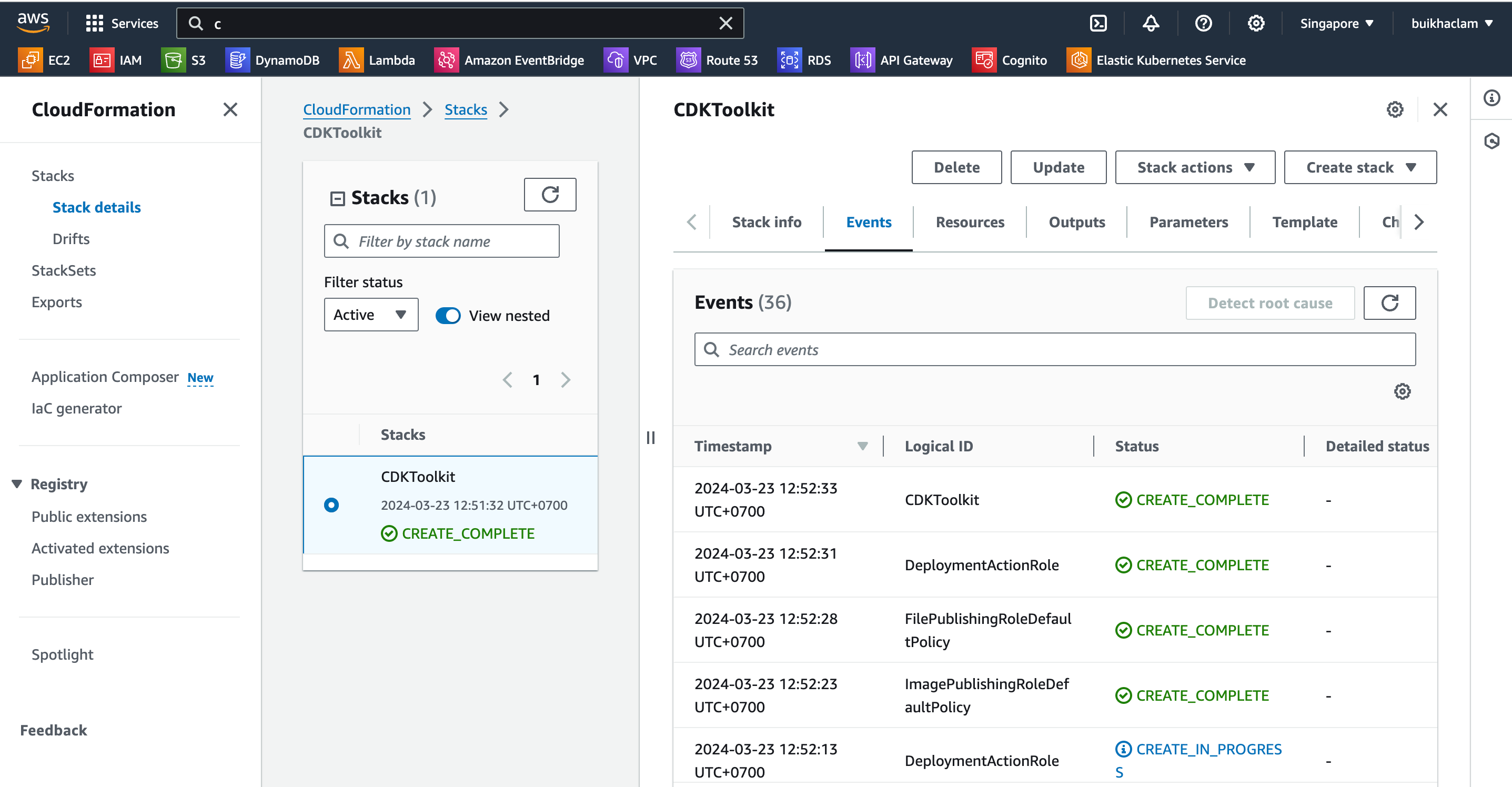Screen dimensions: 1512x787
Task: Click the Update stack button
Action: coord(1059,167)
